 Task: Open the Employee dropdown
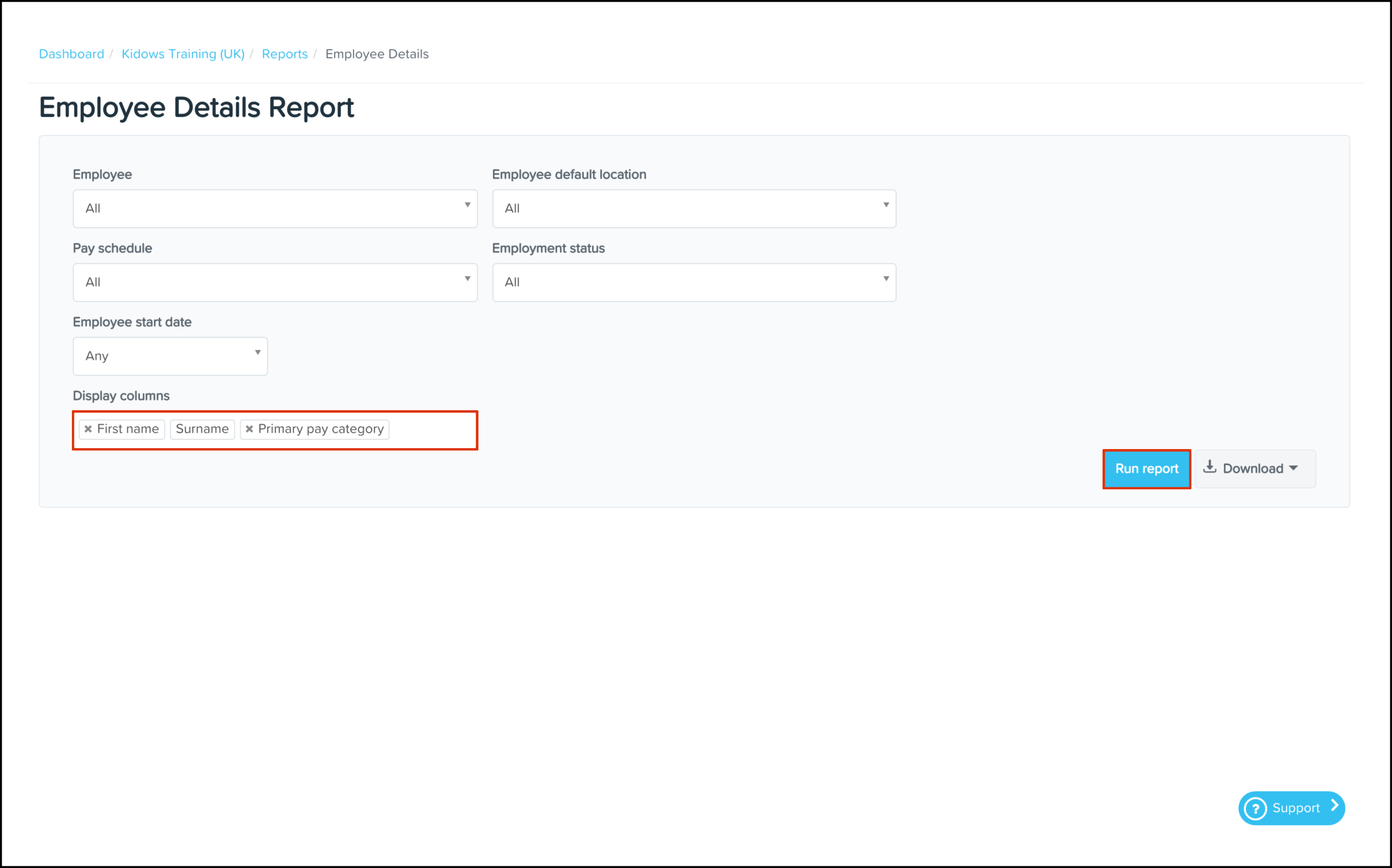tap(275, 208)
